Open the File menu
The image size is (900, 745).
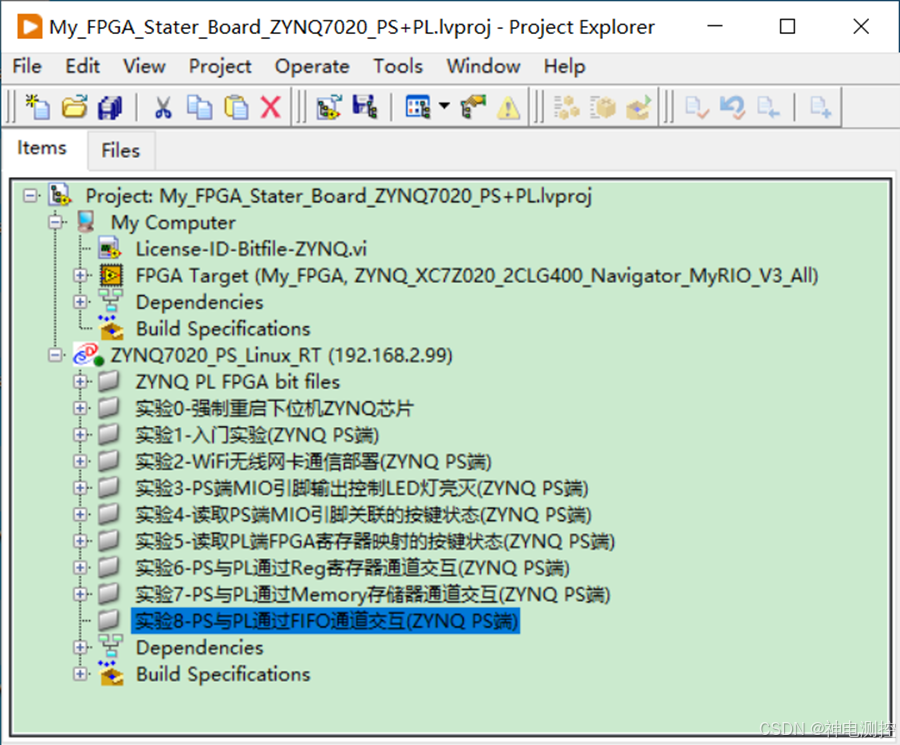[x=27, y=67]
